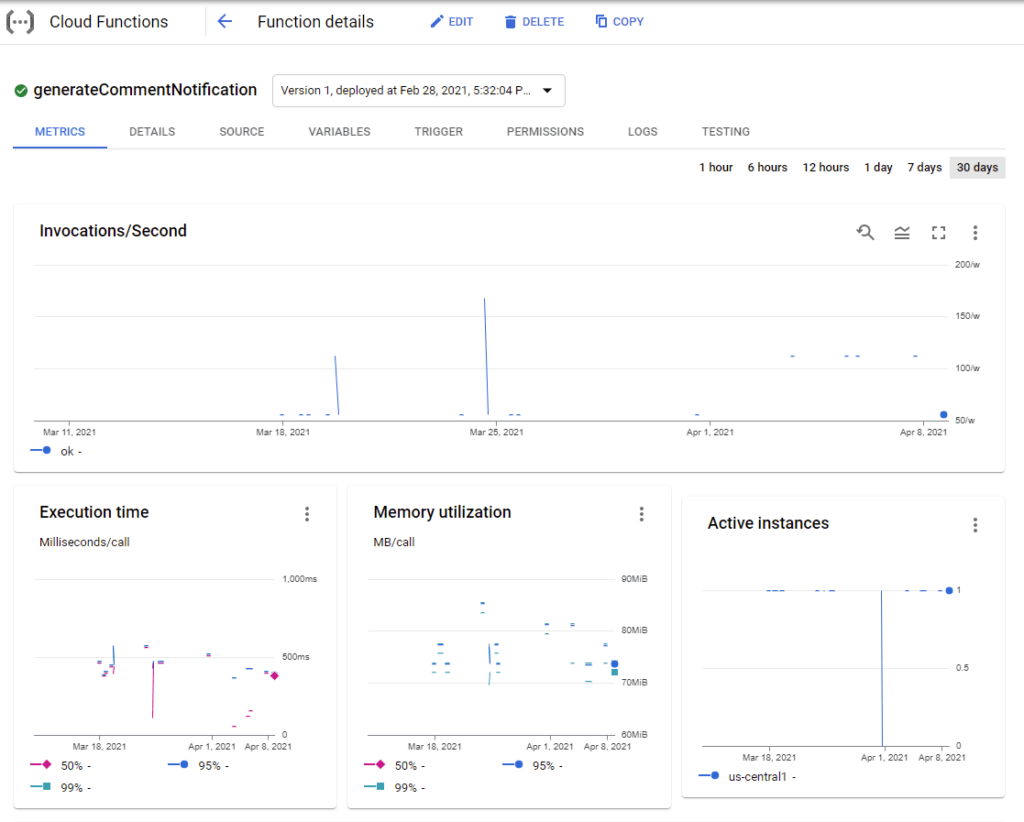Open the Invocations/Second more options menu
The height and width of the screenshot is (822, 1024).
tap(975, 232)
